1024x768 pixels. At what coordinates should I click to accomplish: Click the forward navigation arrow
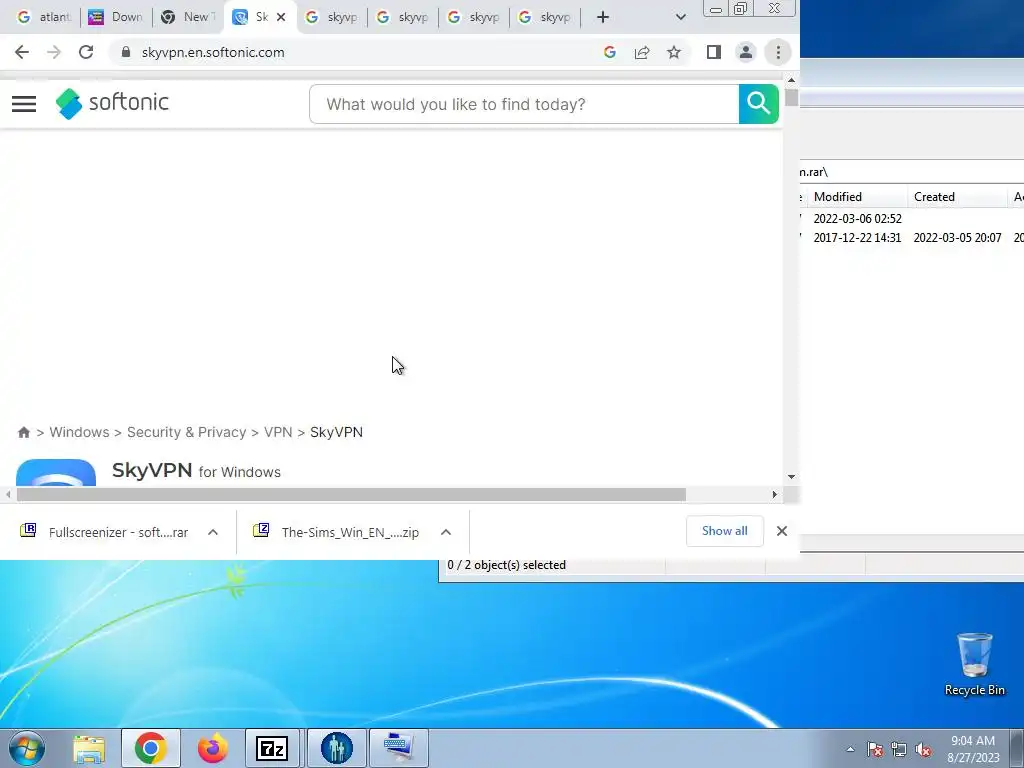pos(54,52)
